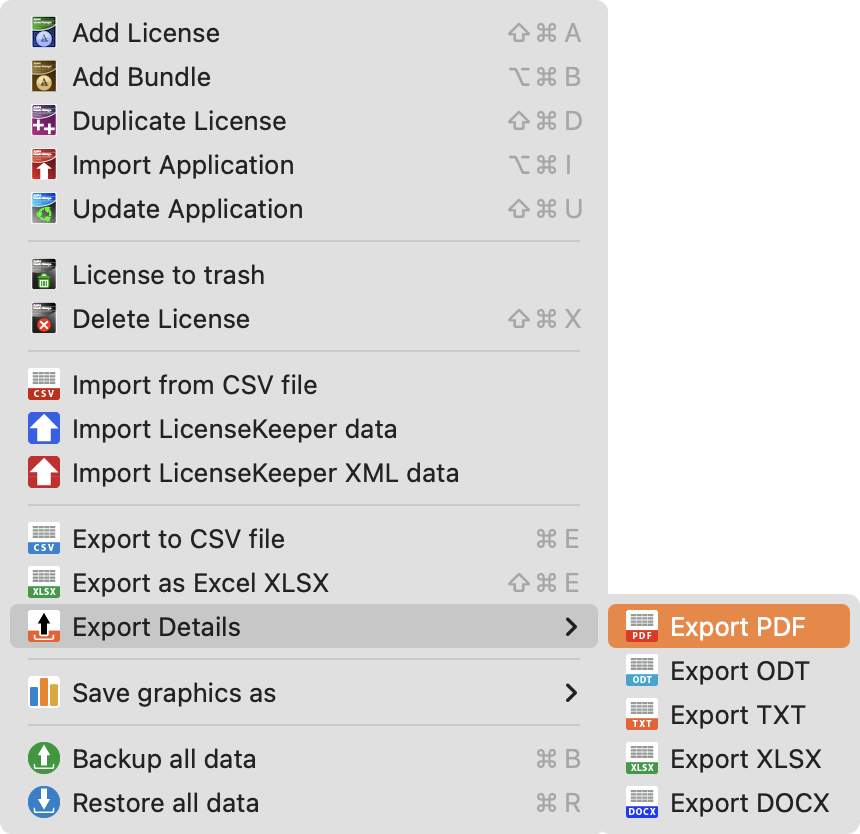Expand the Export Details submenu arrow
Image resolution: width=860 pixels, height=834 pixels.
pyautogui.click(x=571, y=627)
